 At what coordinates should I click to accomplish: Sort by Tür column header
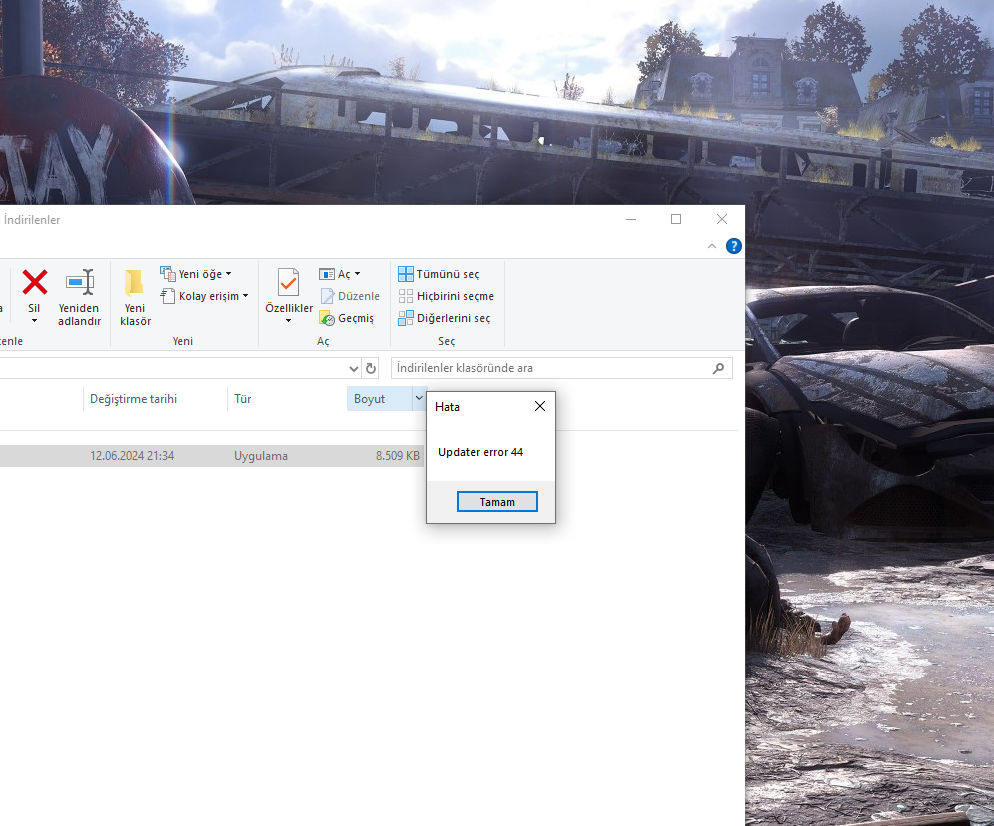[x=287, y=399]
